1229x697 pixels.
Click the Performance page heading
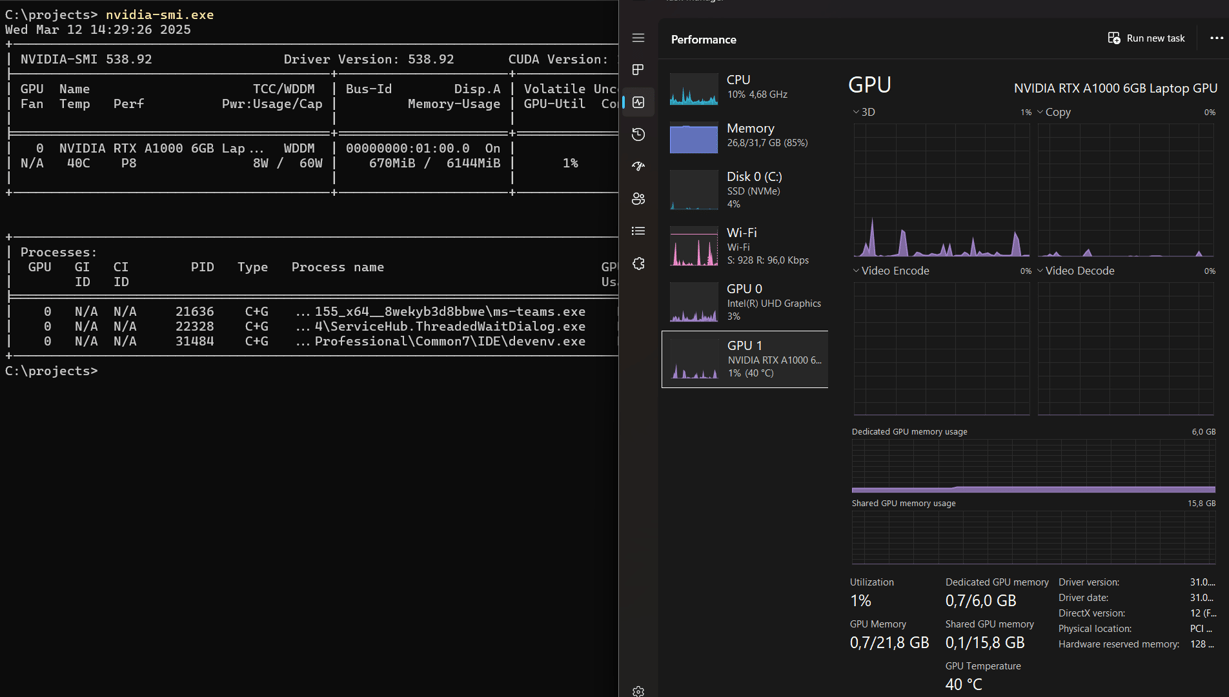pyautogui.click(x=703, y=39)
